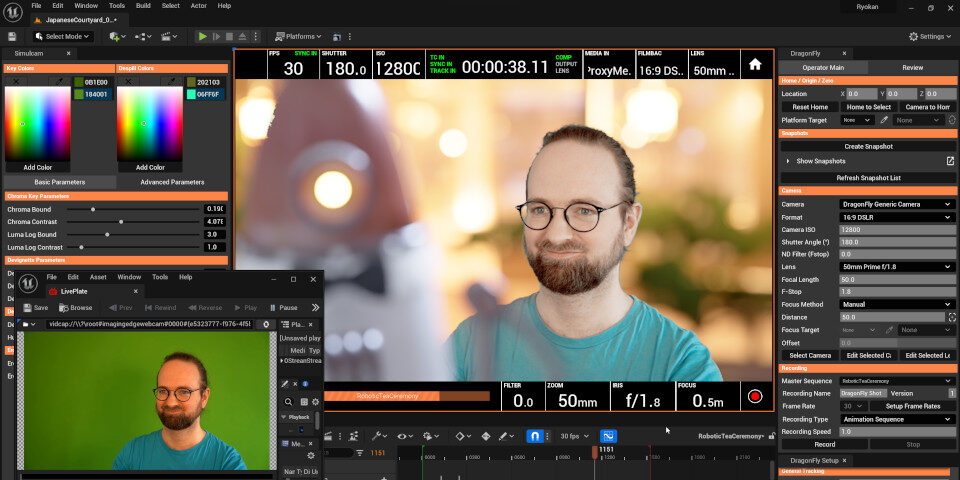The height and width of the screenshot is (480, 960).
Task: Click the Focal Length input field
Action: (898, 279)
